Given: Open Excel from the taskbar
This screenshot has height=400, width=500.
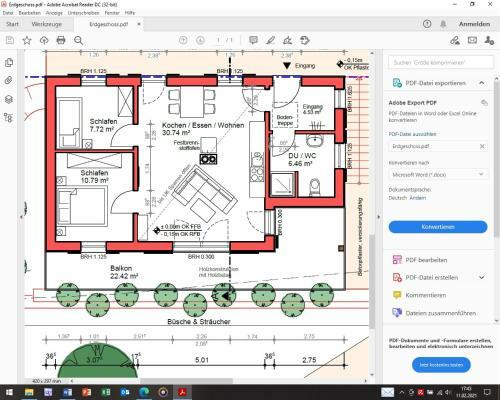Looking at the screenshot, I should click(106, 392).
